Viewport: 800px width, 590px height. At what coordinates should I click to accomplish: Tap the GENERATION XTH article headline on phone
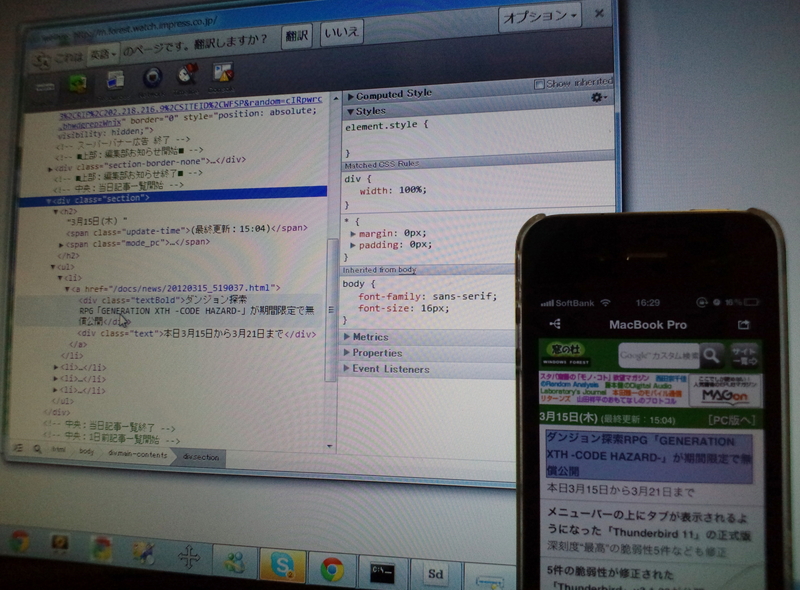649,456
